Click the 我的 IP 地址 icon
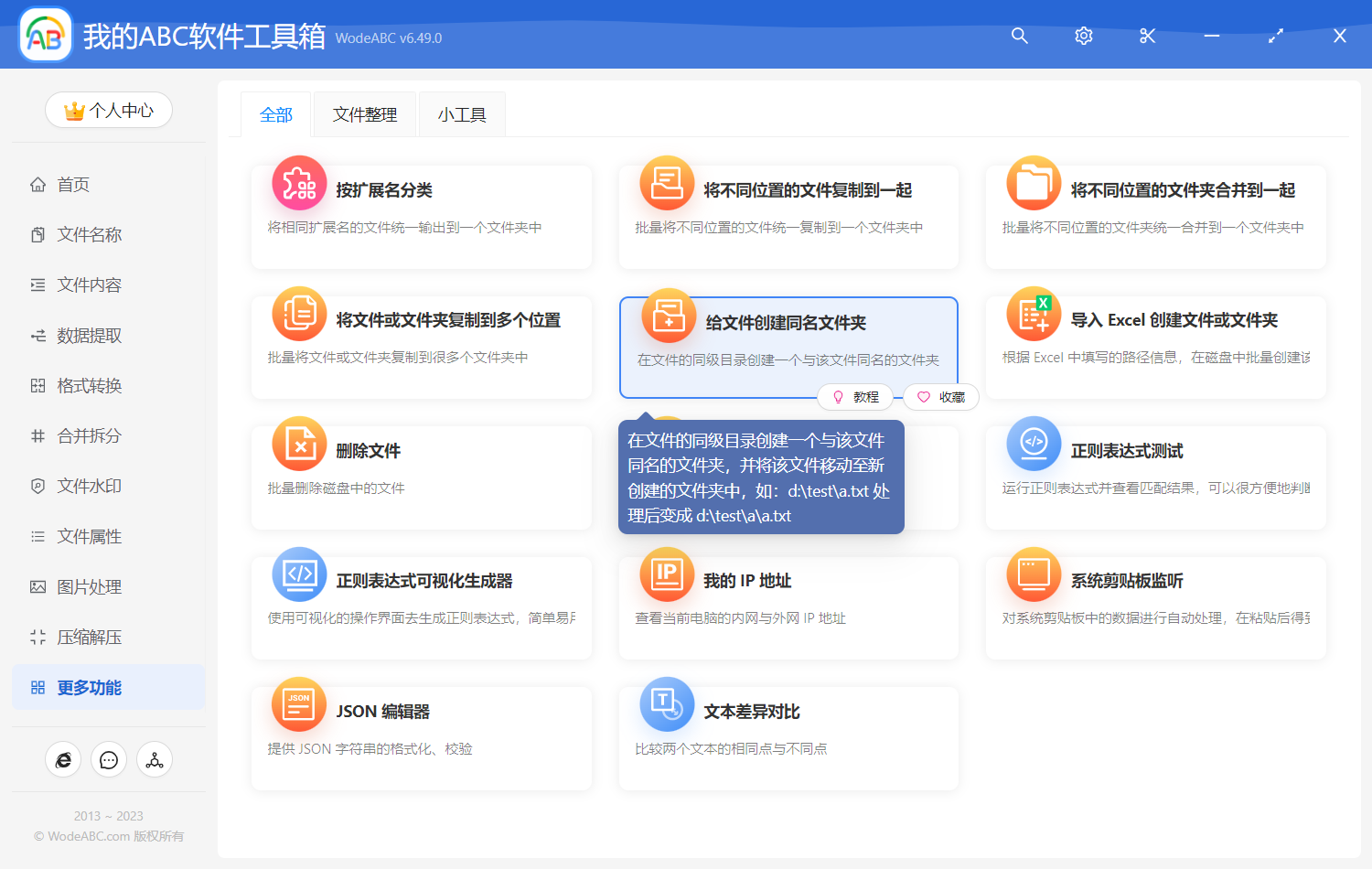 (x=666, y=574)
